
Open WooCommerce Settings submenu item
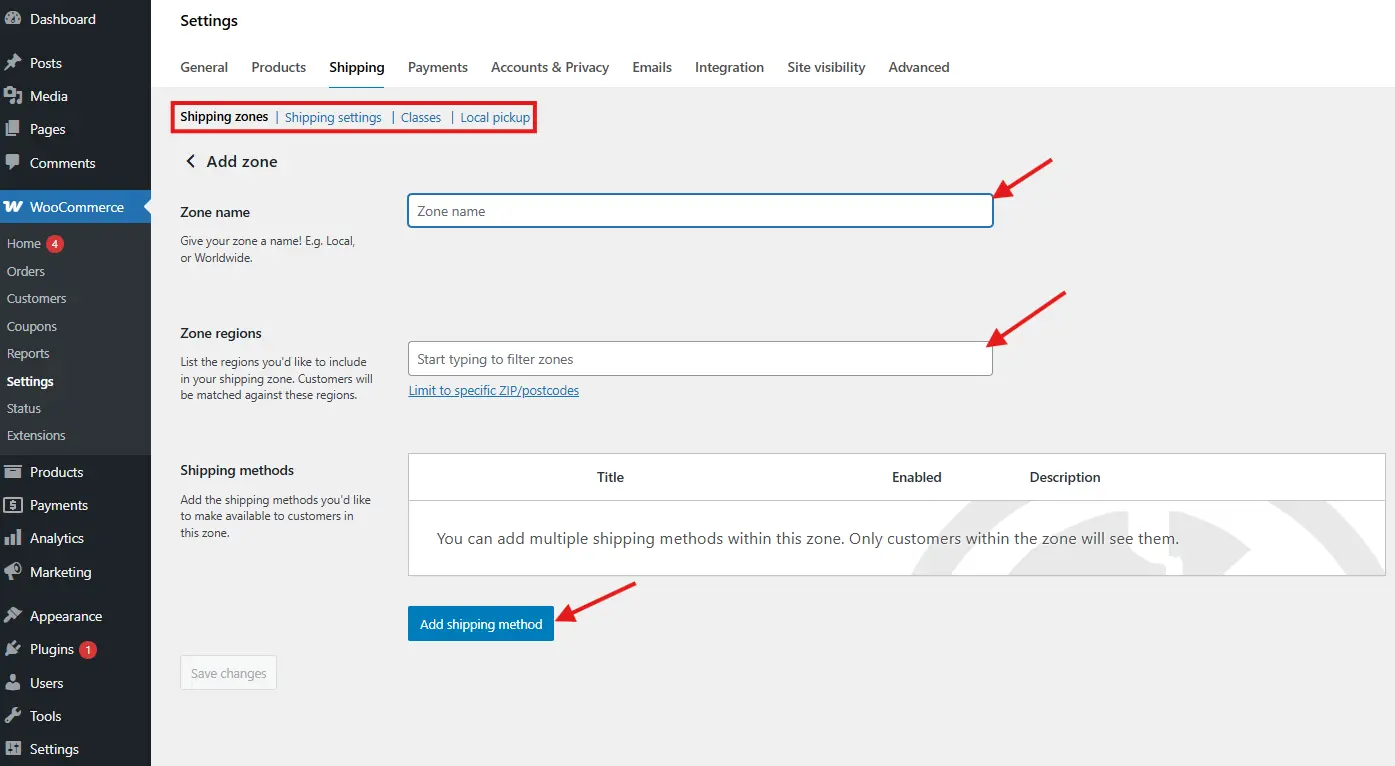point(30,381)
